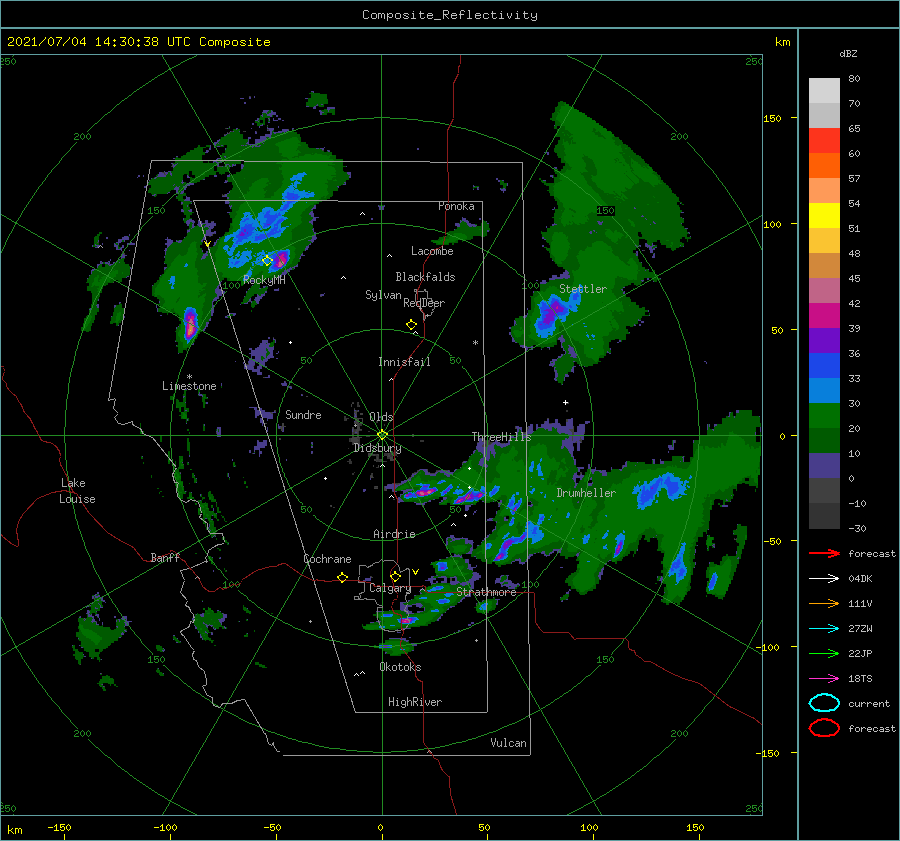The image size is (900, 841).
Task: Click the Drumheller town label
Action: 586,493
